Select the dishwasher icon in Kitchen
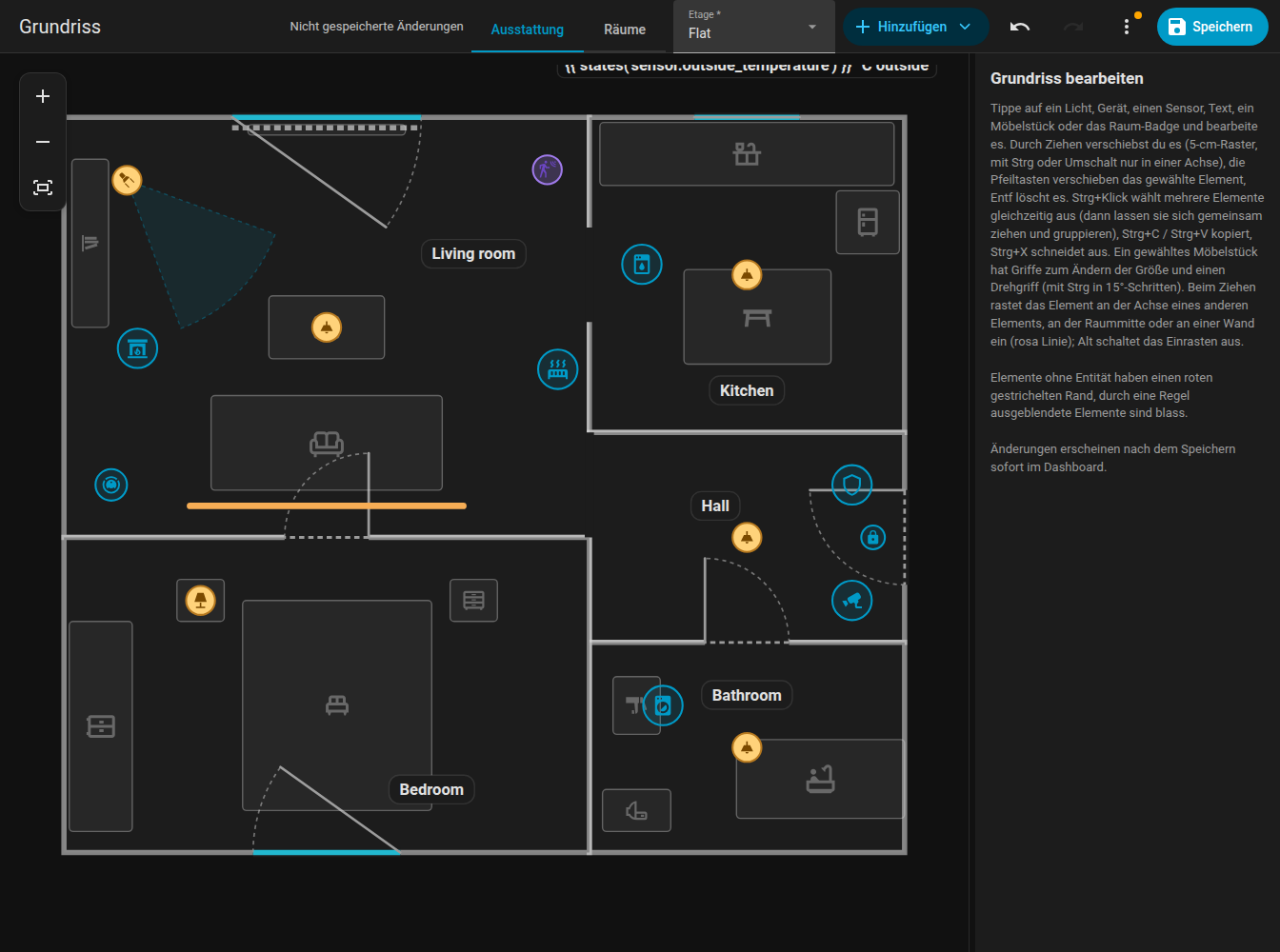 [x=642, y=265]
